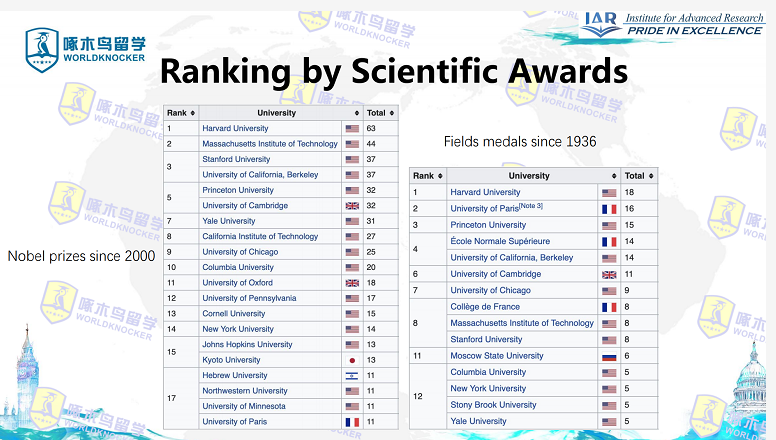This screenshot has width=776, height=440.
Task: Select the 'Fields medals since 1936' caption
Action: 520,142
